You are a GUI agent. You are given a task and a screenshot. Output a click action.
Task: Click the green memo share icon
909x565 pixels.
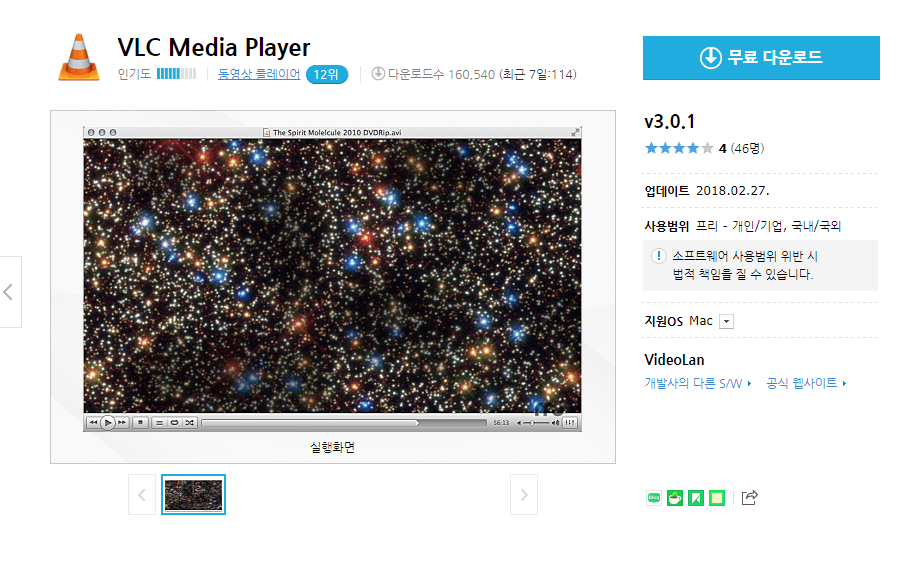coord(717,498)
